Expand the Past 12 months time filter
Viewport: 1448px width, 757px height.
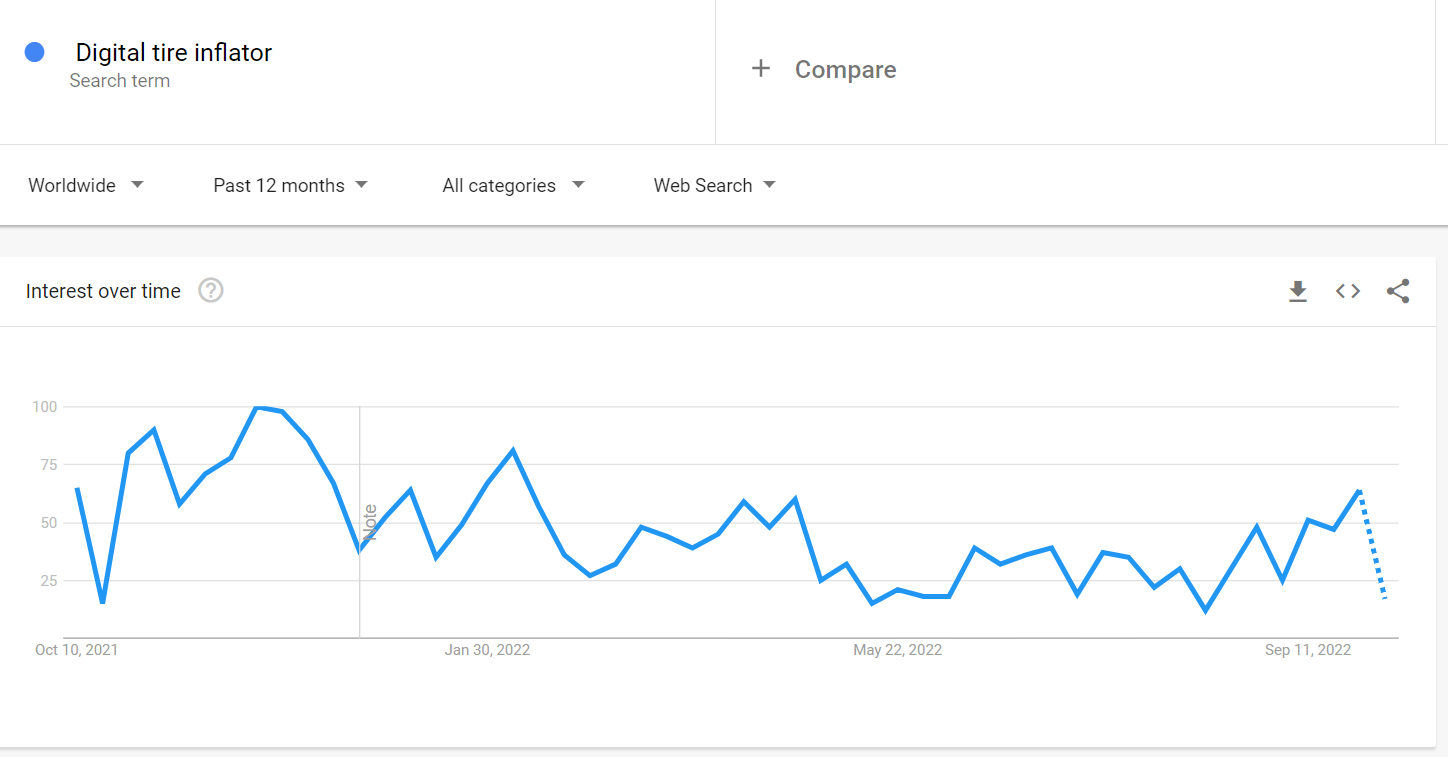pyautogui.click(x=291, y=185)
